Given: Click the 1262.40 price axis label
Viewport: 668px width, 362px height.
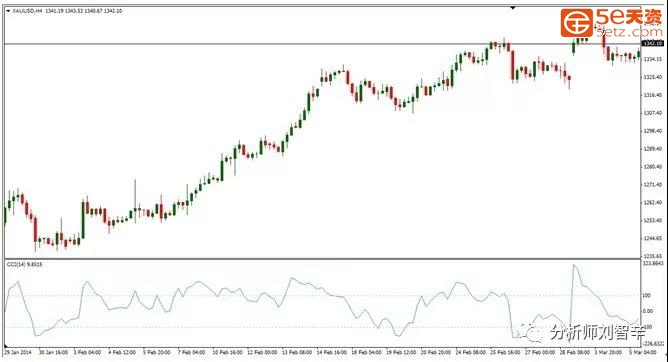Looking at the screenshot, I should click(653, 202).
